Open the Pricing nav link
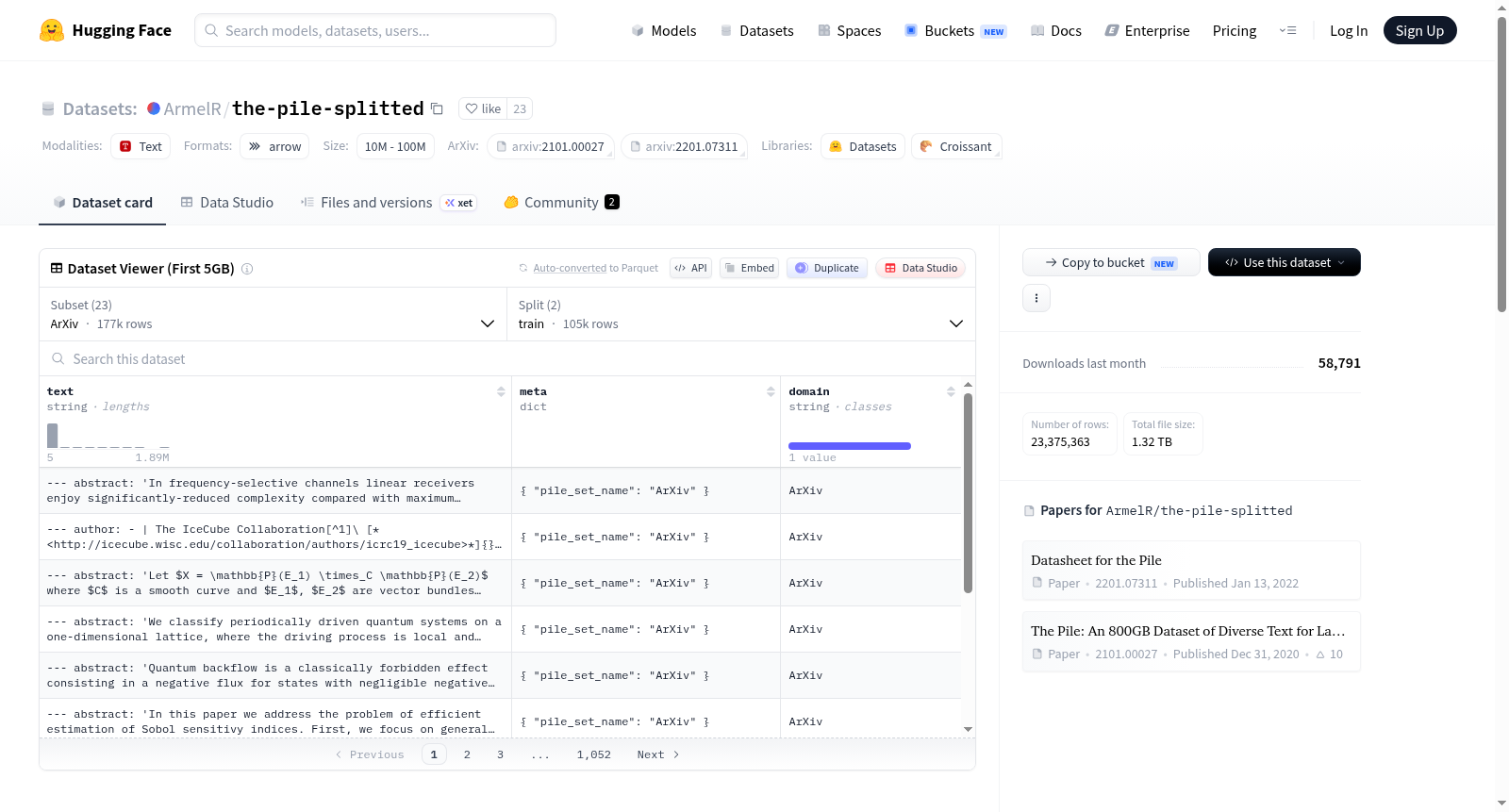This screenshot has height=812, width=1509. click(1234, 30)
